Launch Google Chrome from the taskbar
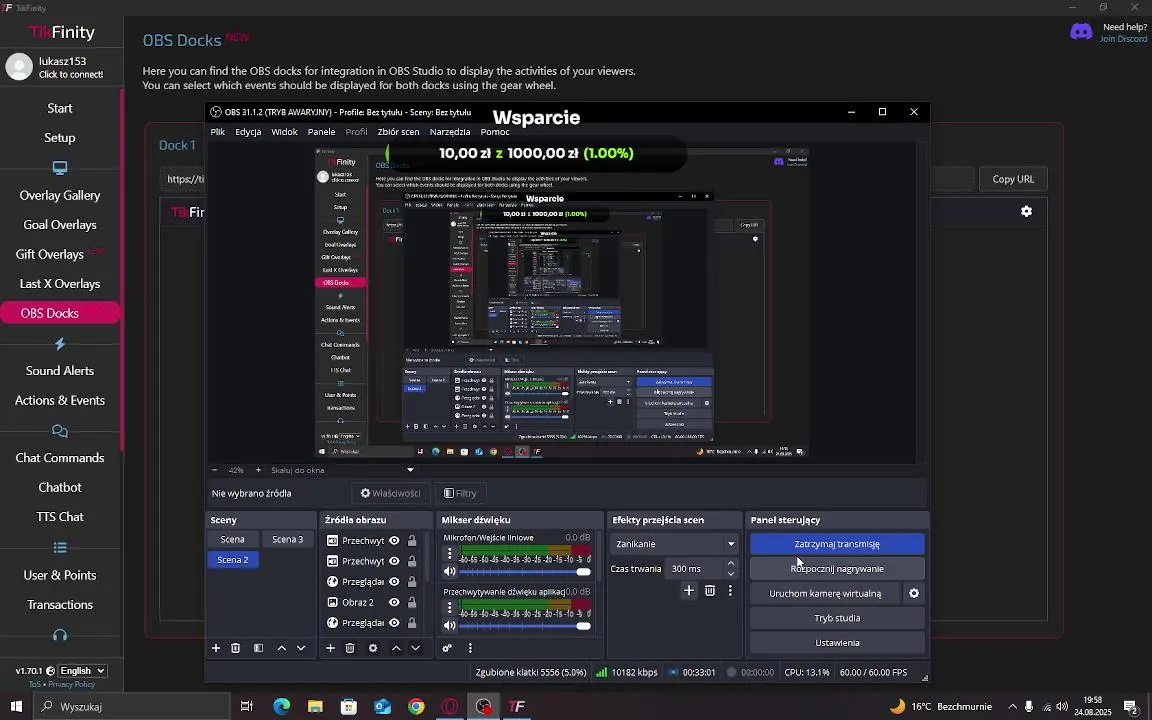This screenshot has width=1152, height=720. point(417,706)
